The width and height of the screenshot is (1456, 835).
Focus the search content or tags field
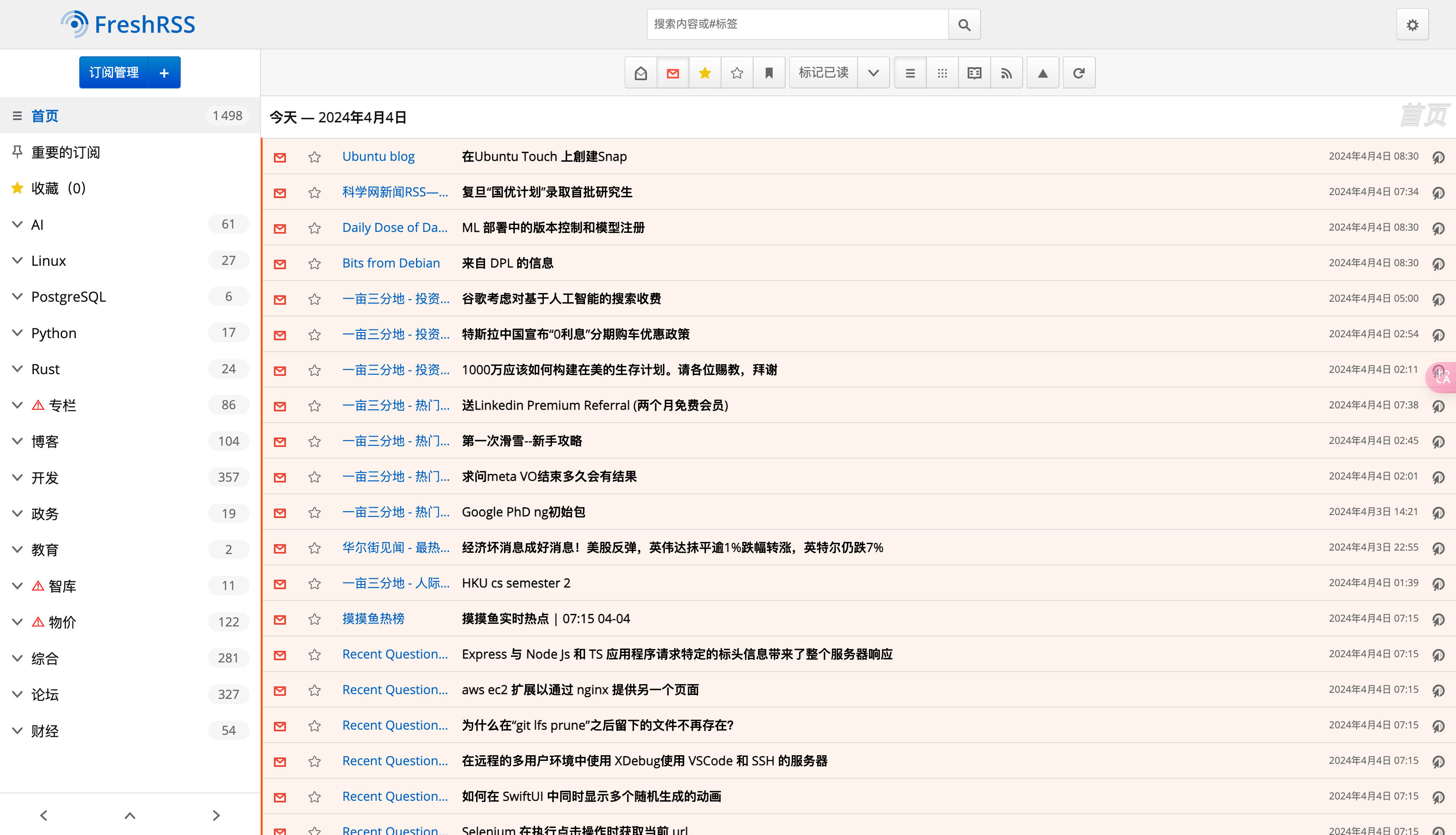point(797,24)
